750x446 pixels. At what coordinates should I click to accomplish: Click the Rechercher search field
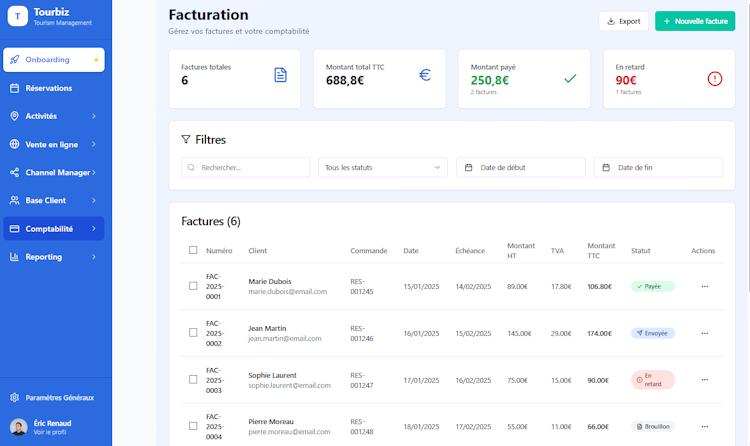tap(246, 168)
